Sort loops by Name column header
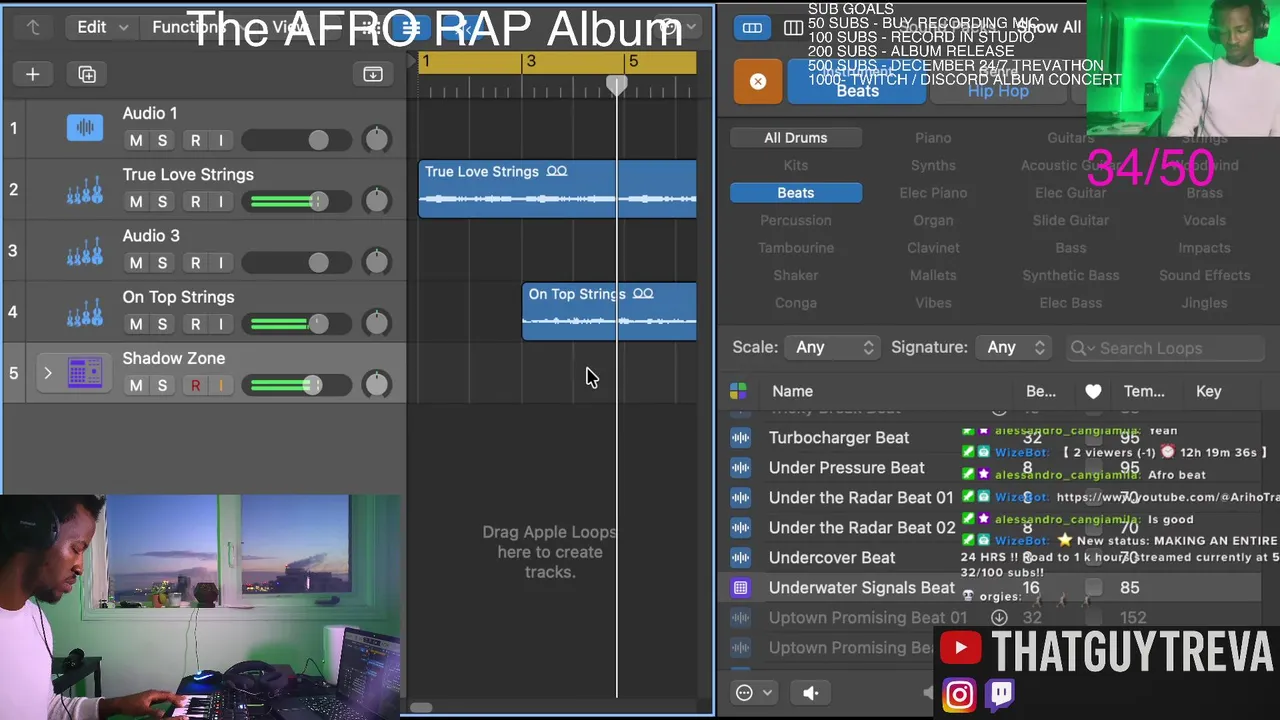Screen dimensions: 1280x720 [792, 391]
